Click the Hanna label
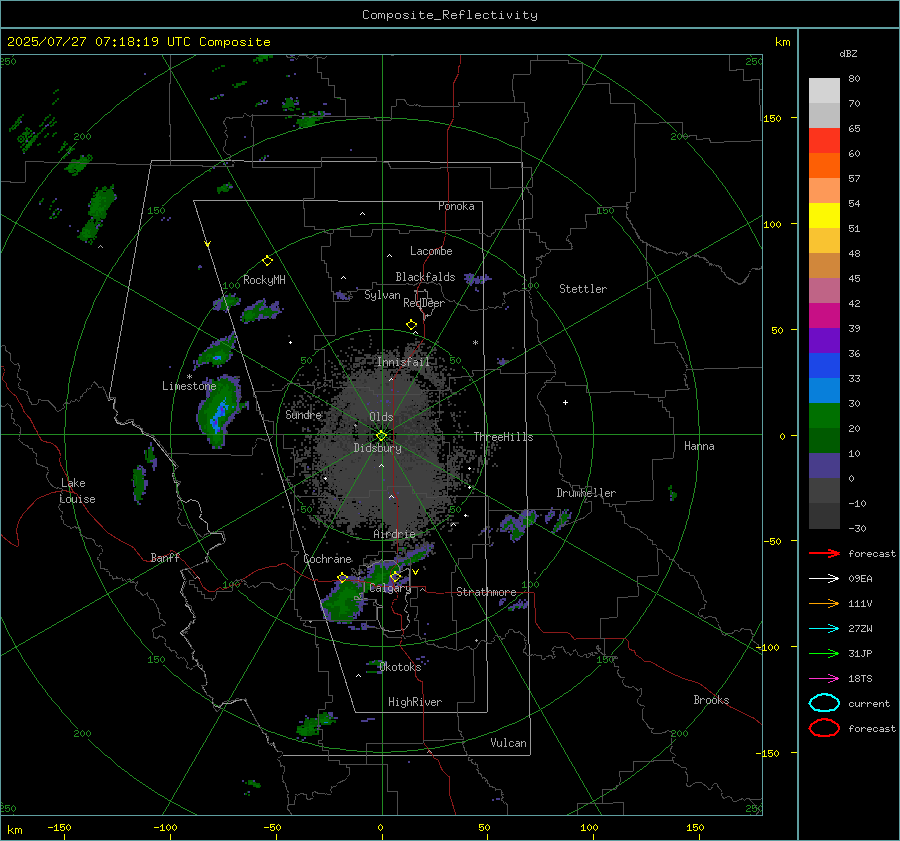 [699, 446]
